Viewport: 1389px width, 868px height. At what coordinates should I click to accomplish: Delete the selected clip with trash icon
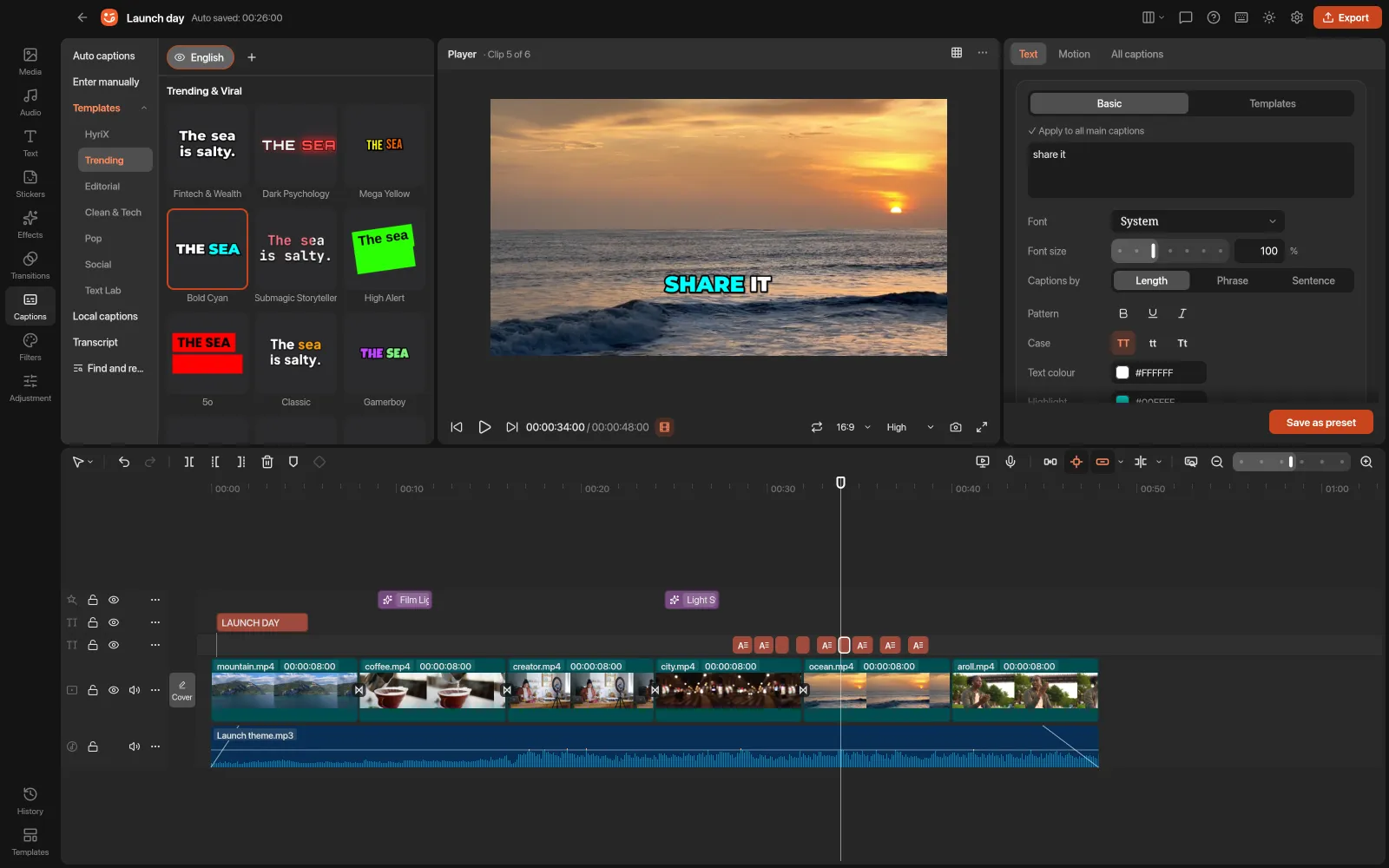click(x=267, y=462)
